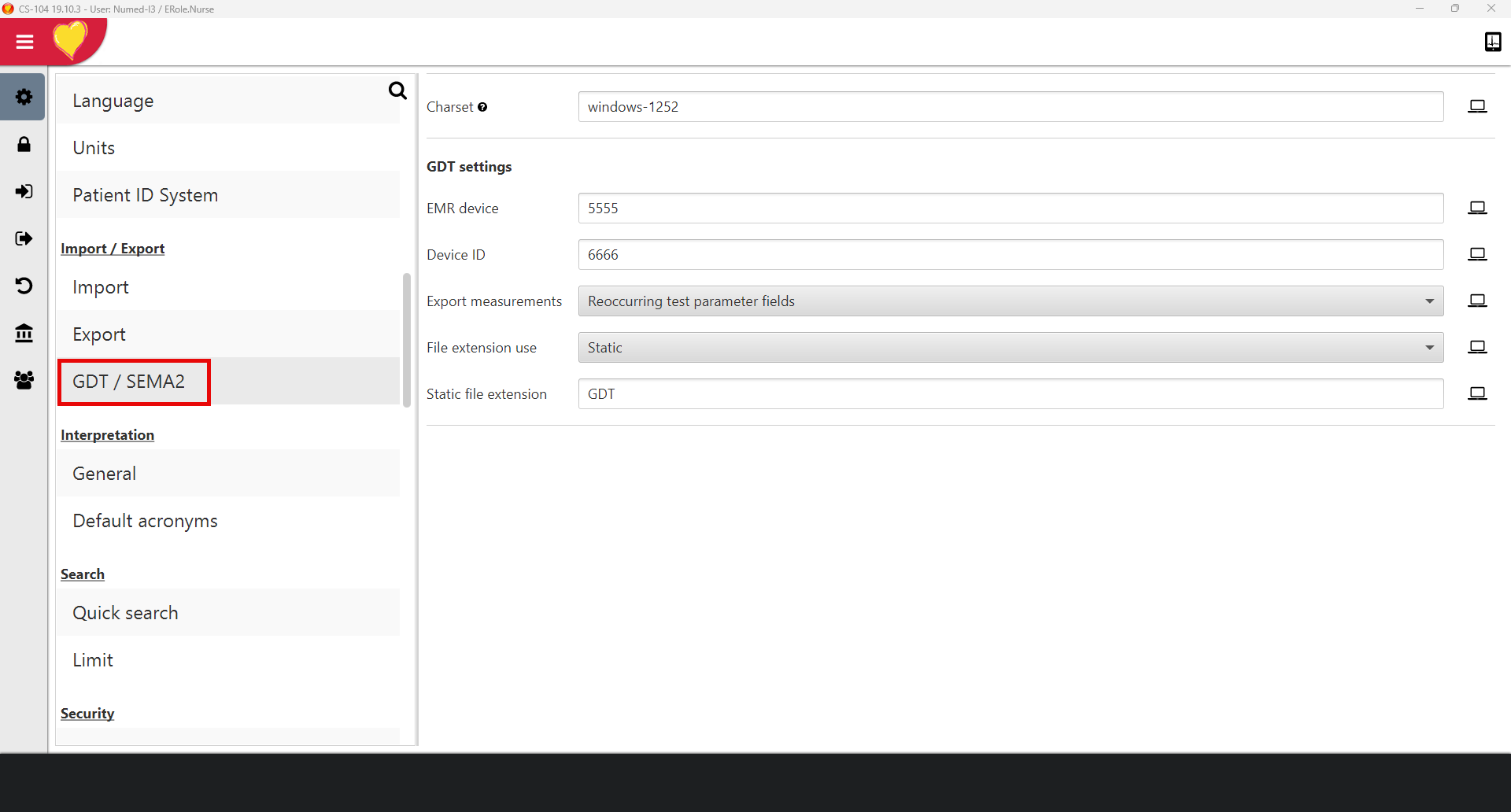Click the Import / Export heading link
This screenshot has width=1511, height=812.
(x=113, y=249)
